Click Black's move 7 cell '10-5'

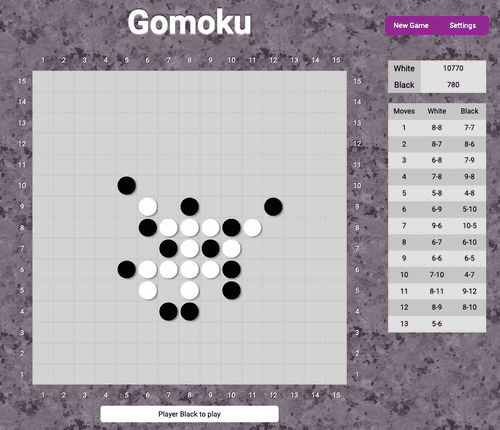[x=469, y=225]
